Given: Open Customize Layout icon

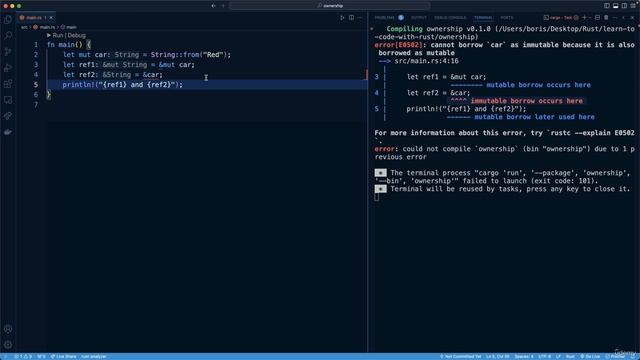Looking at the screenshot, I should [x=633, y=6].
